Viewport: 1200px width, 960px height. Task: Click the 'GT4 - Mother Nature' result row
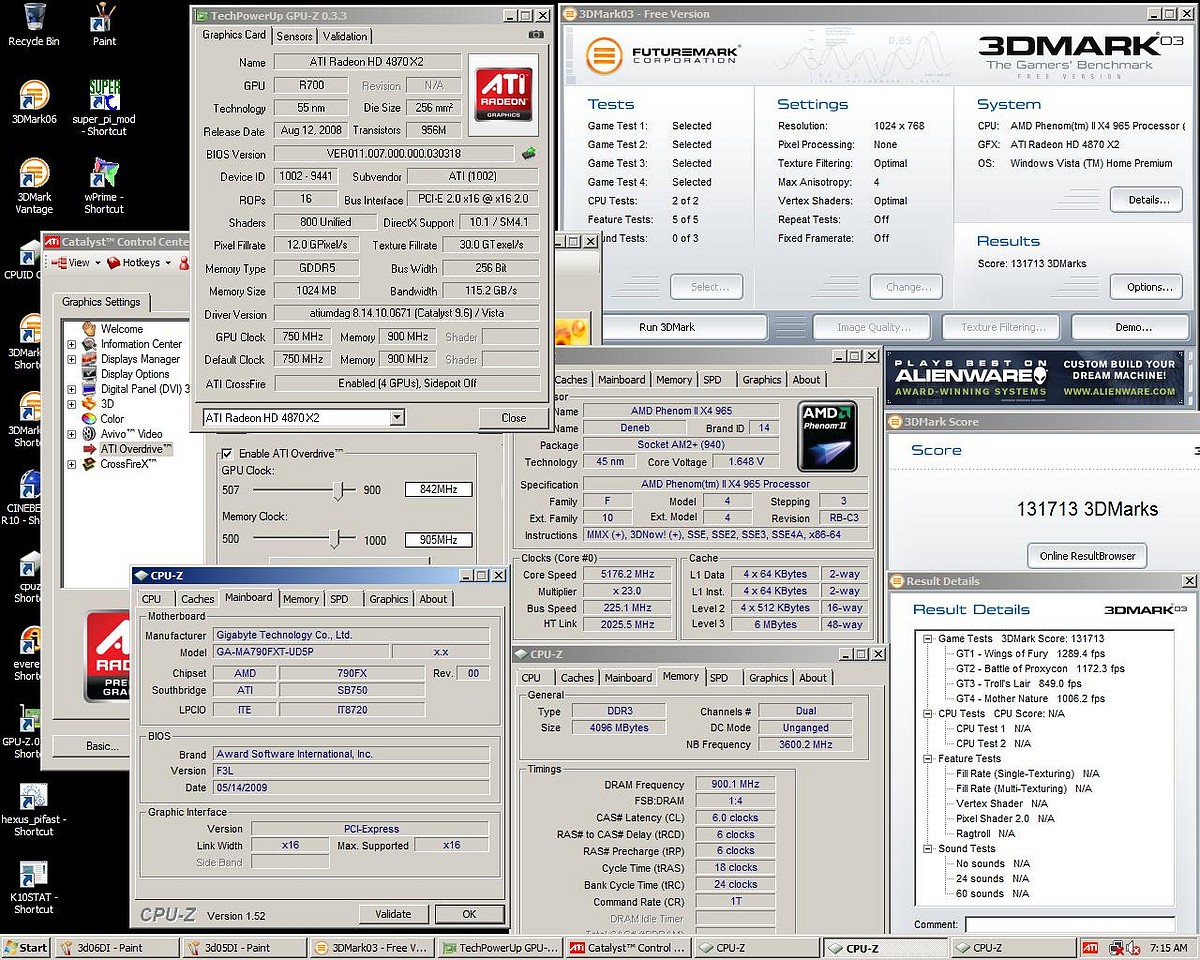tap(1031, 699)
